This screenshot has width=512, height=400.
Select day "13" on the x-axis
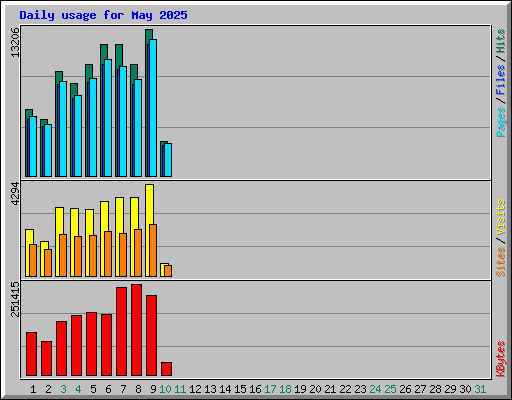[210, 389]
